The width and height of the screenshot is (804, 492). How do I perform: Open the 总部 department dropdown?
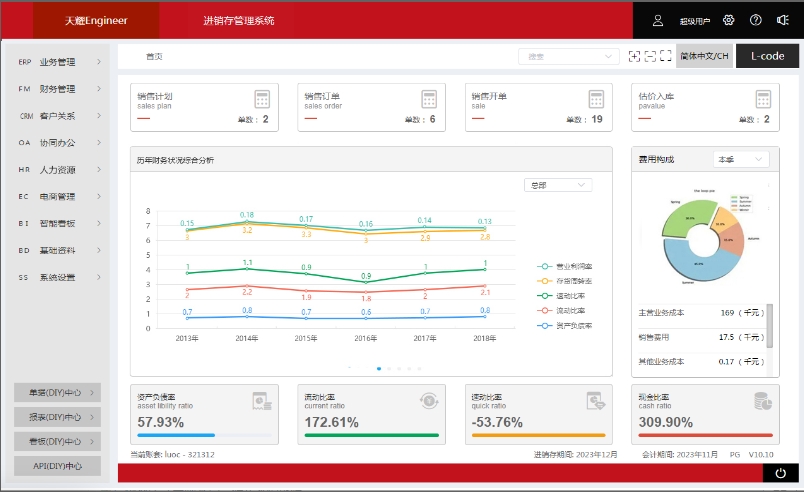click(x=558, y=185)
